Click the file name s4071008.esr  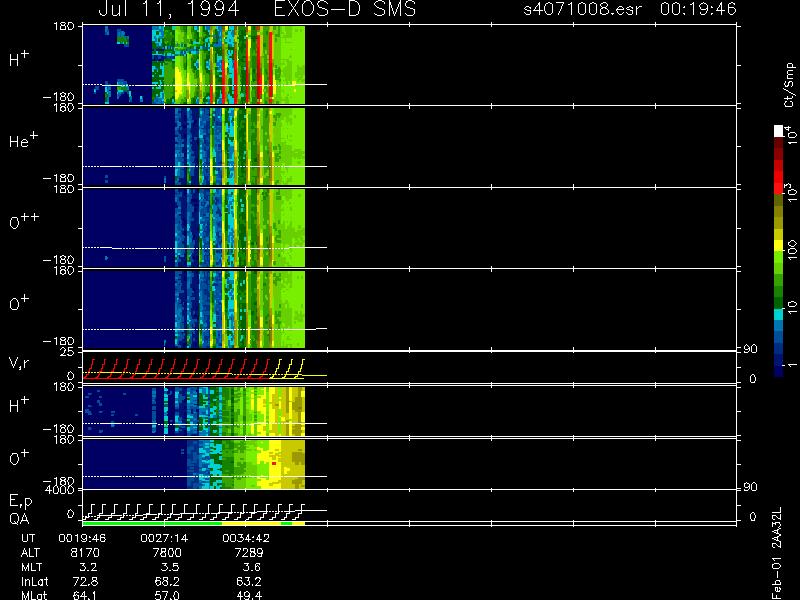[x=582, y=9]
